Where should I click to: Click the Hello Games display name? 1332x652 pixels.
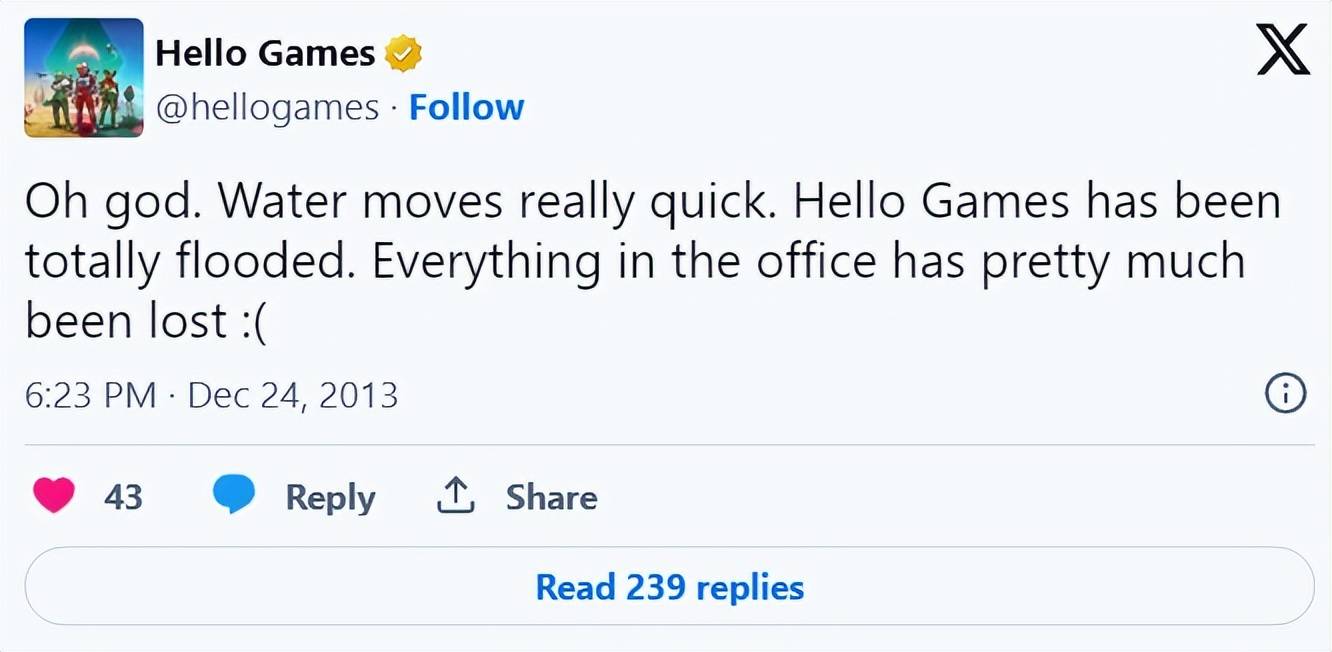point(265,53)
